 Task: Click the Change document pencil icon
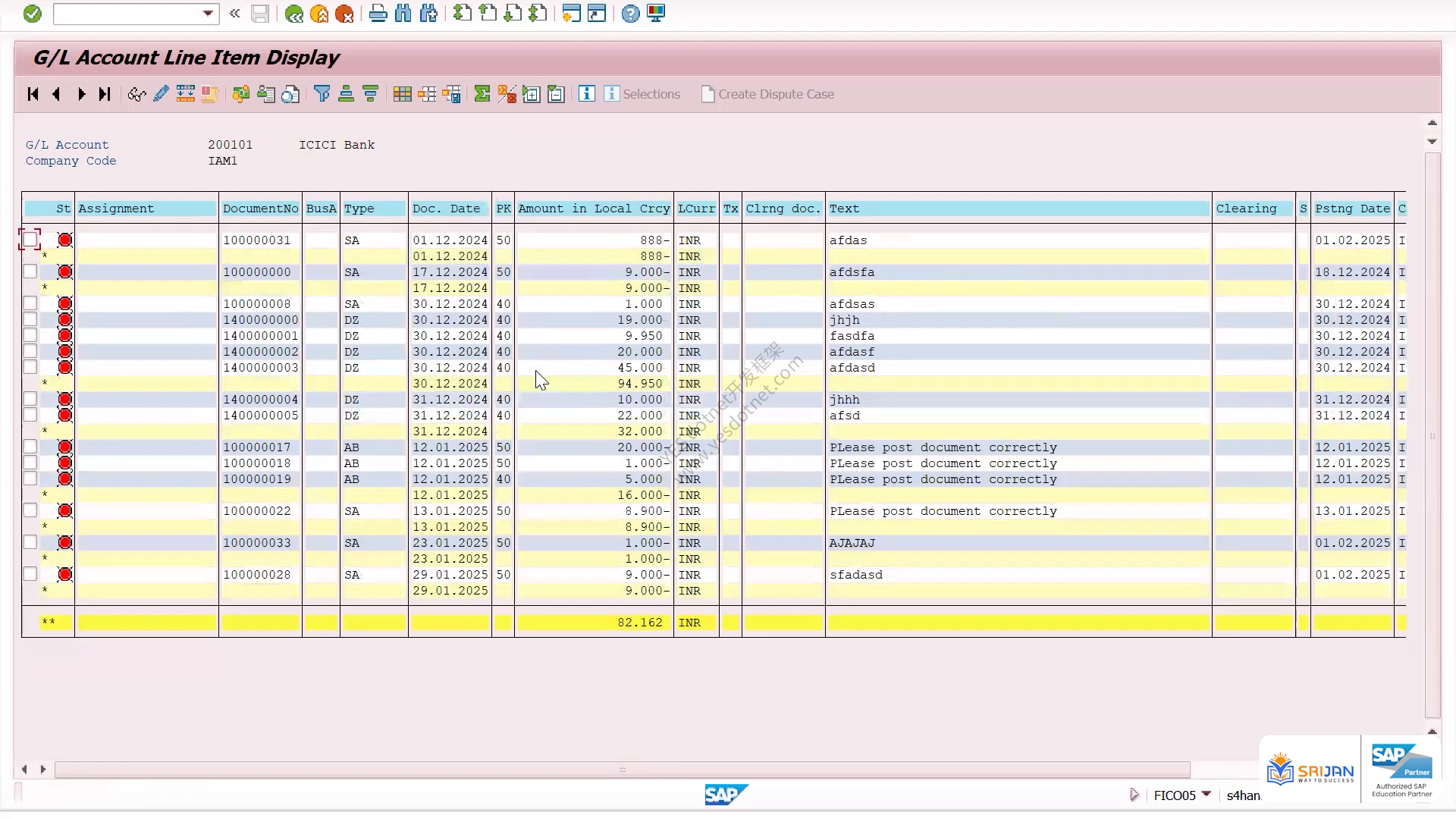click(x=161, y=94)
